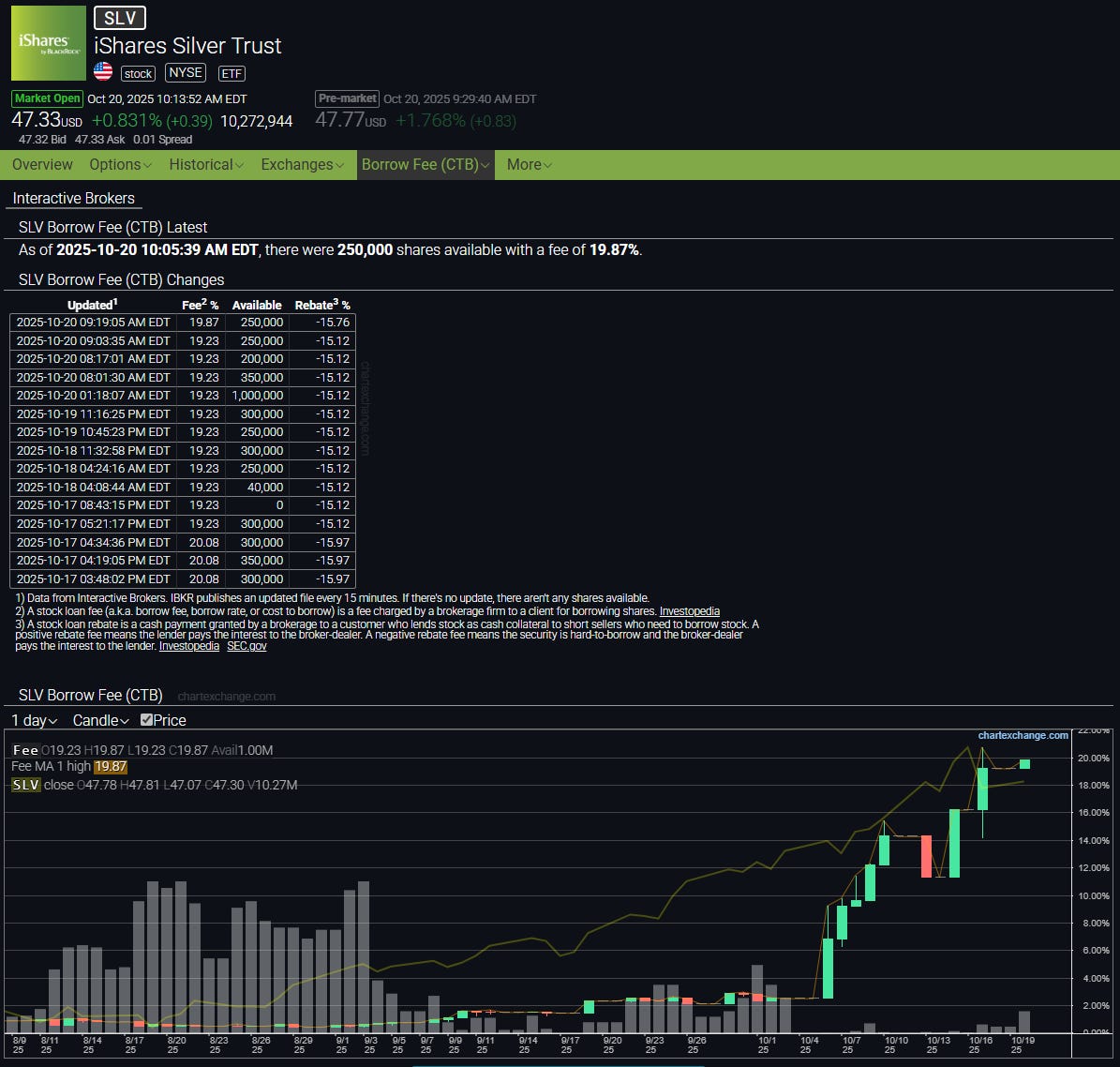Expand the Exchanges dropdown menu

pyautogui.click(x=302, y=164)
